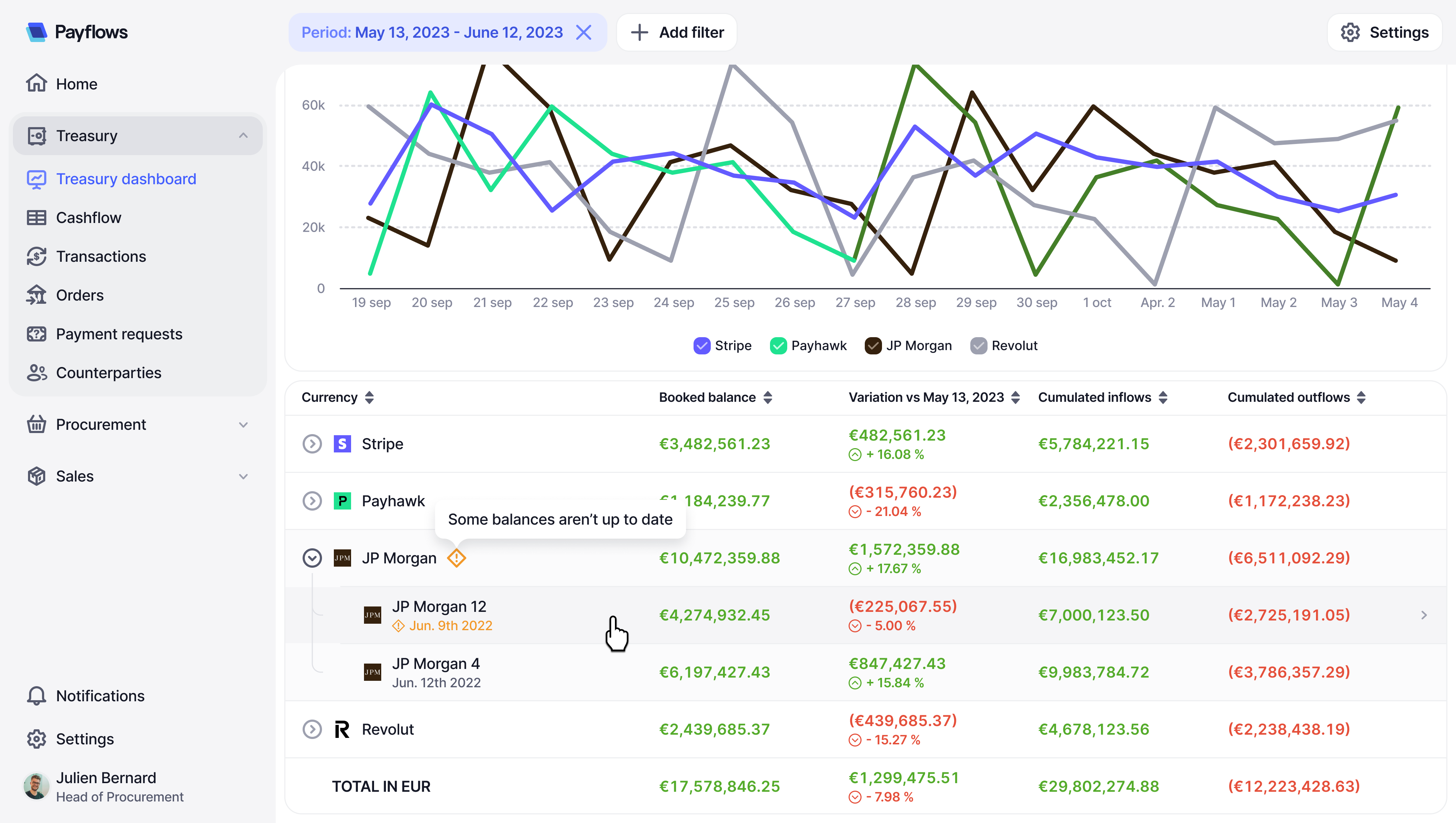Viewport: 1456px width, 823px height.
Task: Click the sidebar Settings gear icon
Action: (37, 739)
